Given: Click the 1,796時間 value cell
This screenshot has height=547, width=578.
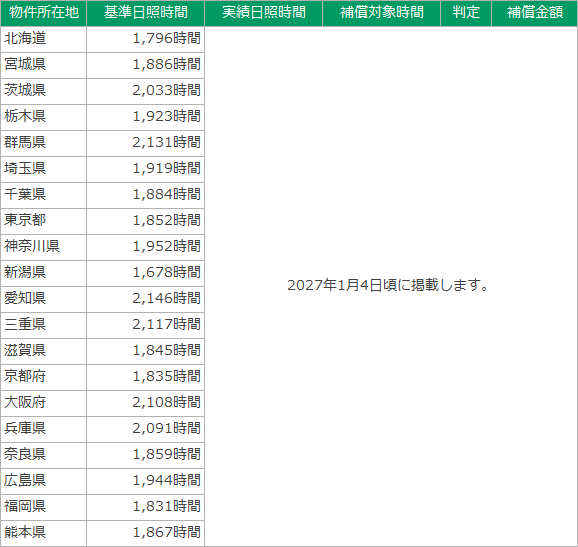Looking at the screenshot, I should [x=146, y=39].
